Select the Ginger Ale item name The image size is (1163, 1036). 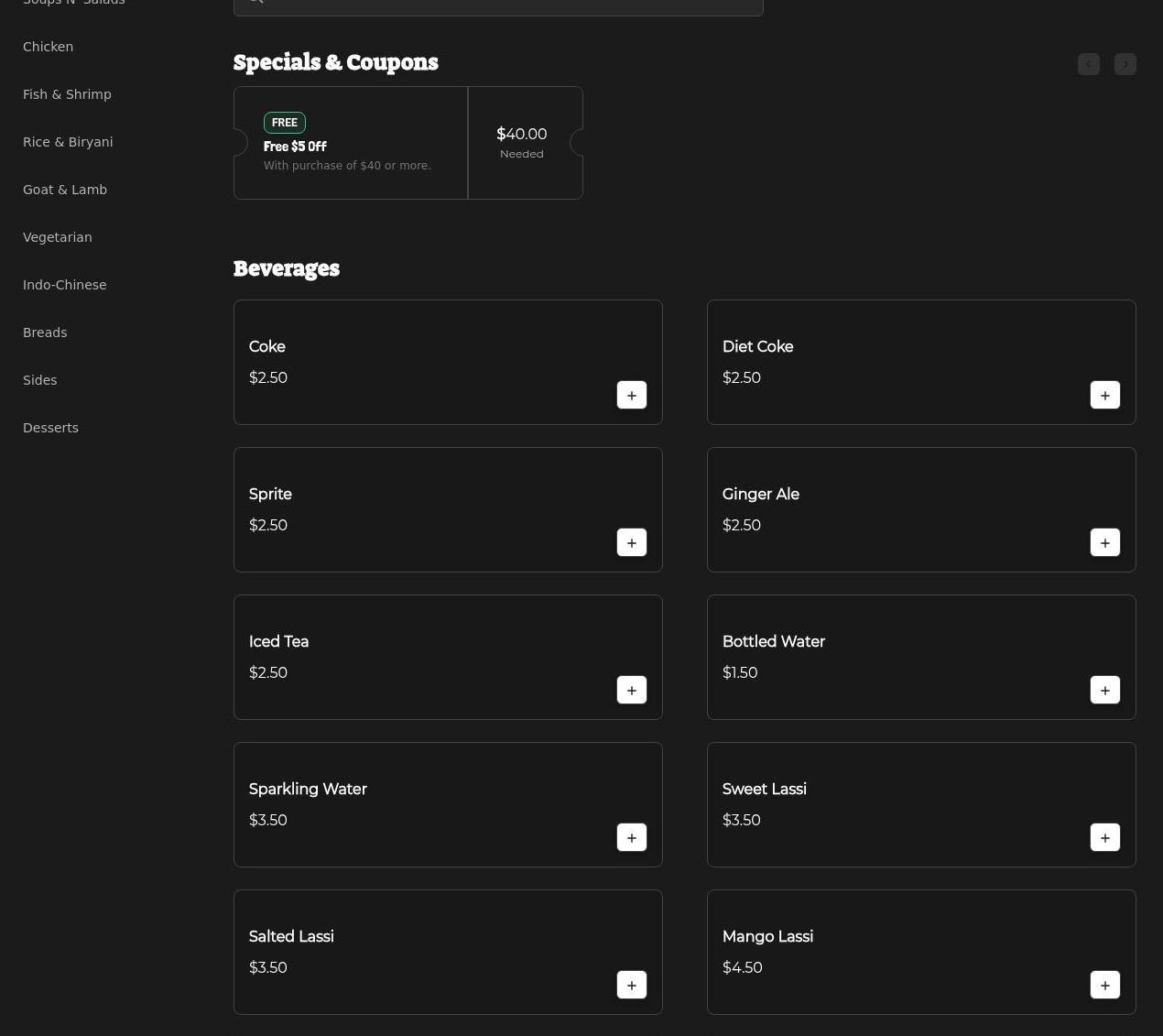pyautogui.click(x=760, y=494)
